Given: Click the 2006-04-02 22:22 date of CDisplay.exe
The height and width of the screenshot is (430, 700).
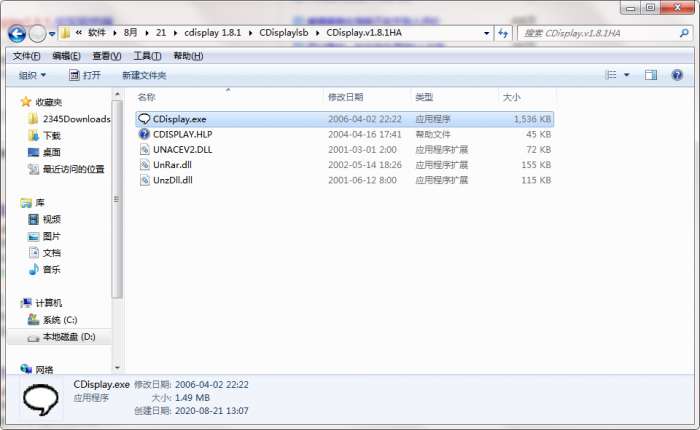Looking at the screenshot, I should (x=365, y=119).
